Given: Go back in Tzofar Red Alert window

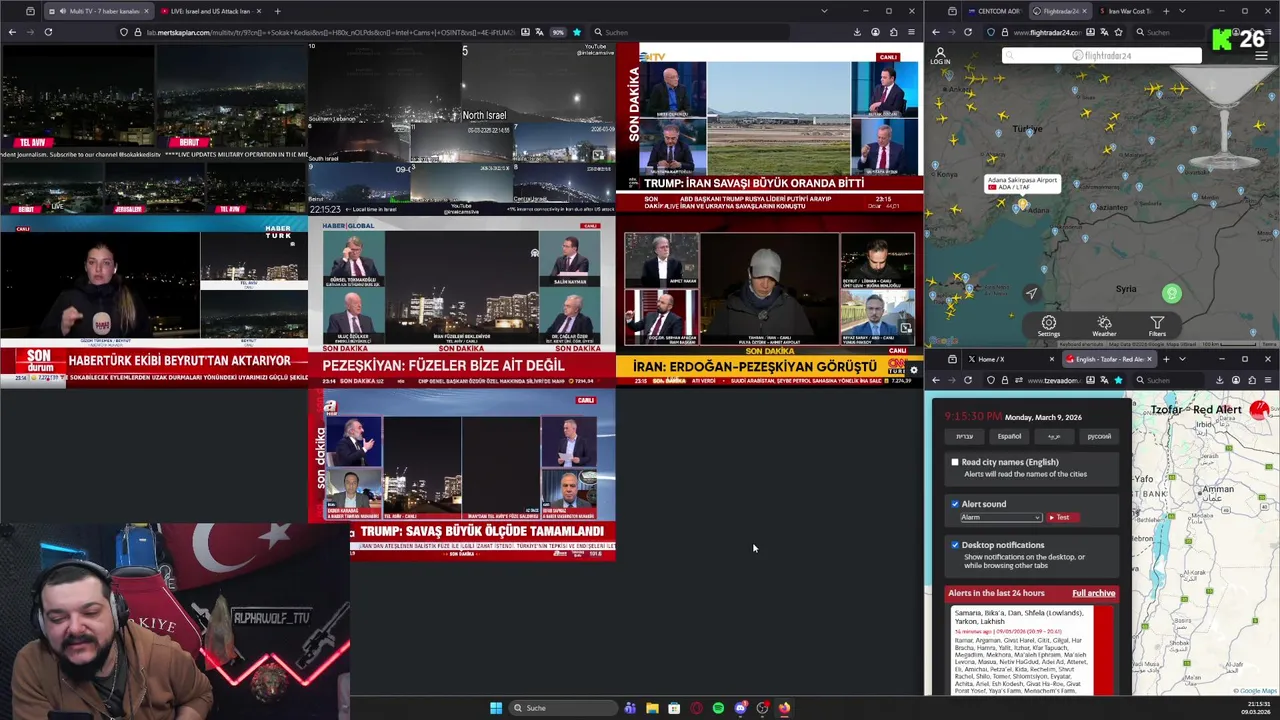Looking at the screenshot, I should point(936,380).
